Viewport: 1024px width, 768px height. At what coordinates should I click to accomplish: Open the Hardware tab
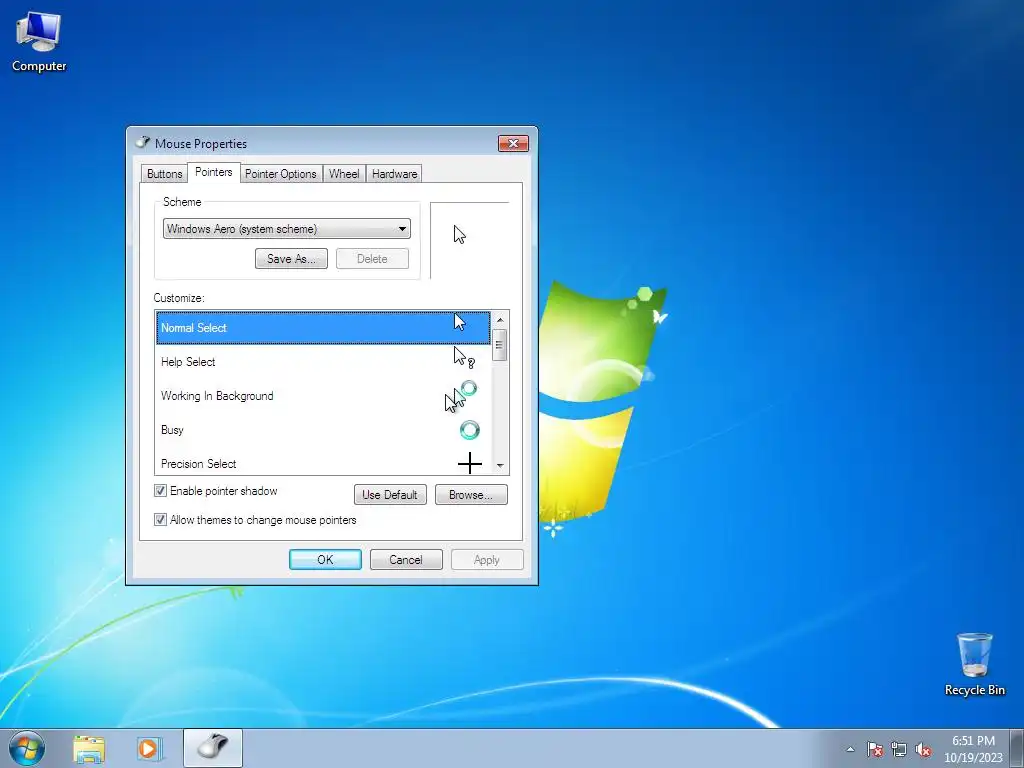(x=394, y=174)
